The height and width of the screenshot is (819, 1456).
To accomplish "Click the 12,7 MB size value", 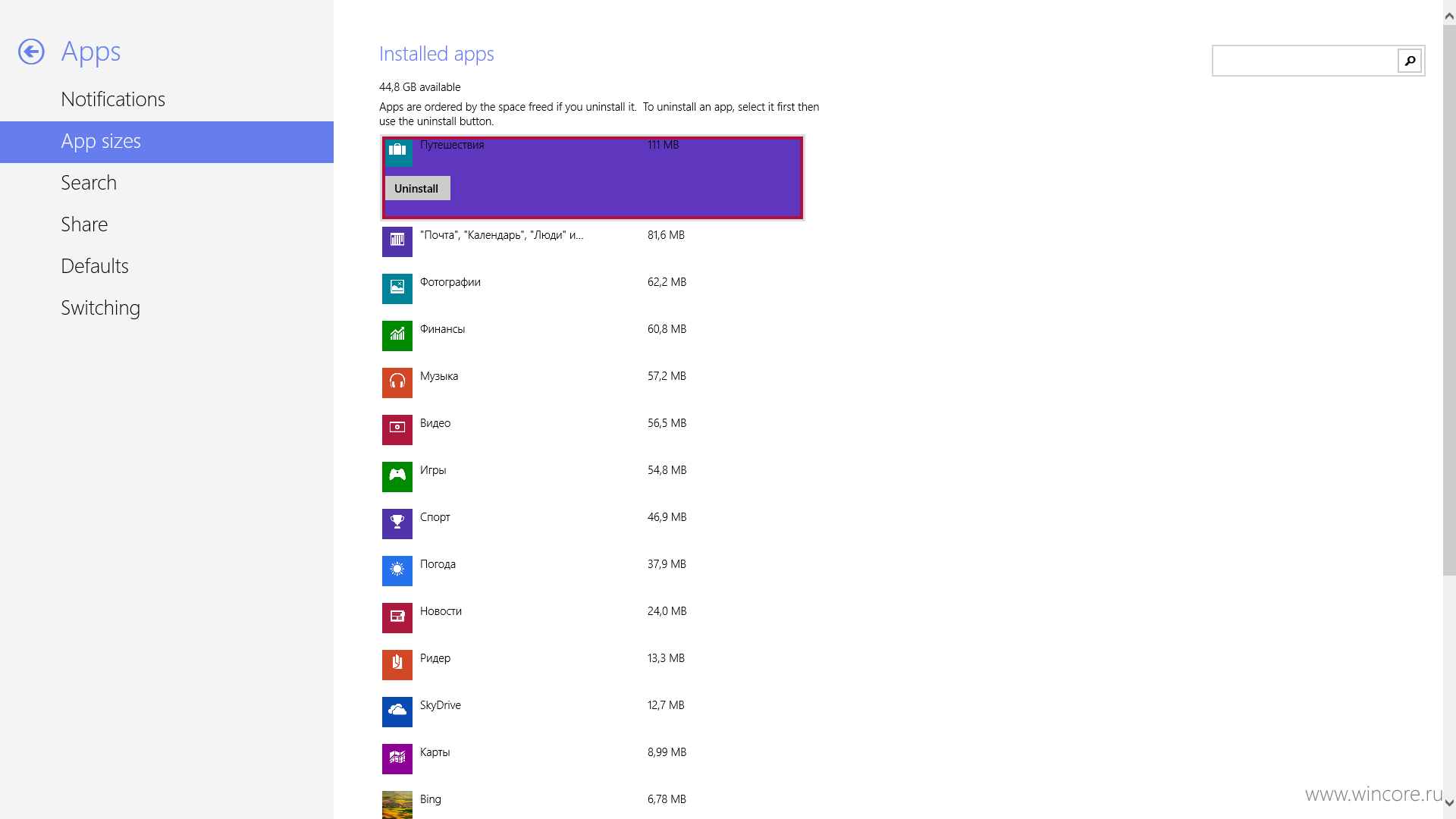I will [x=667, y=705].
